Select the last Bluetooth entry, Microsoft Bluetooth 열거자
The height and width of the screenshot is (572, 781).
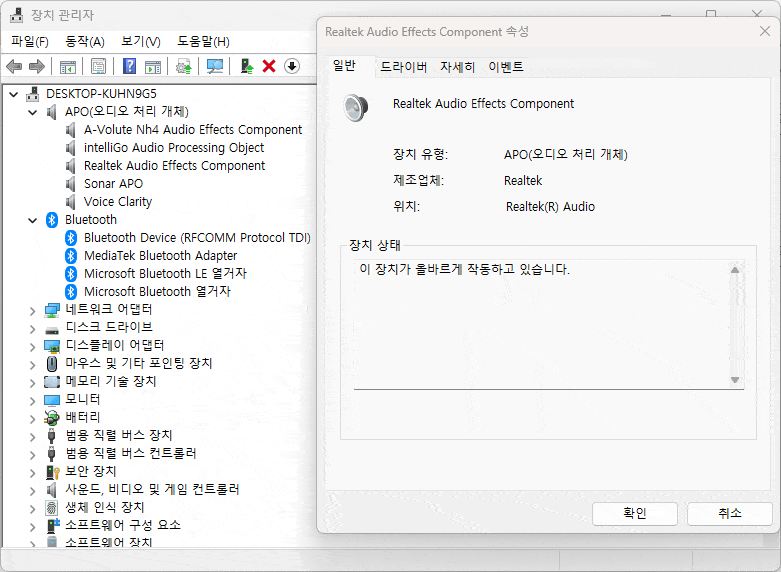click(x=157, y=291)
